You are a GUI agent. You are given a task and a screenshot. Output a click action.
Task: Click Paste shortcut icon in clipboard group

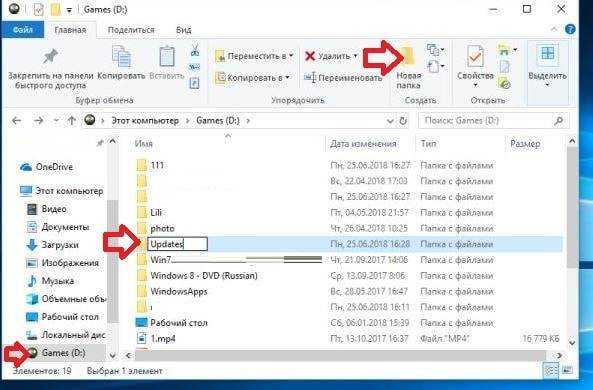point(194,83)
